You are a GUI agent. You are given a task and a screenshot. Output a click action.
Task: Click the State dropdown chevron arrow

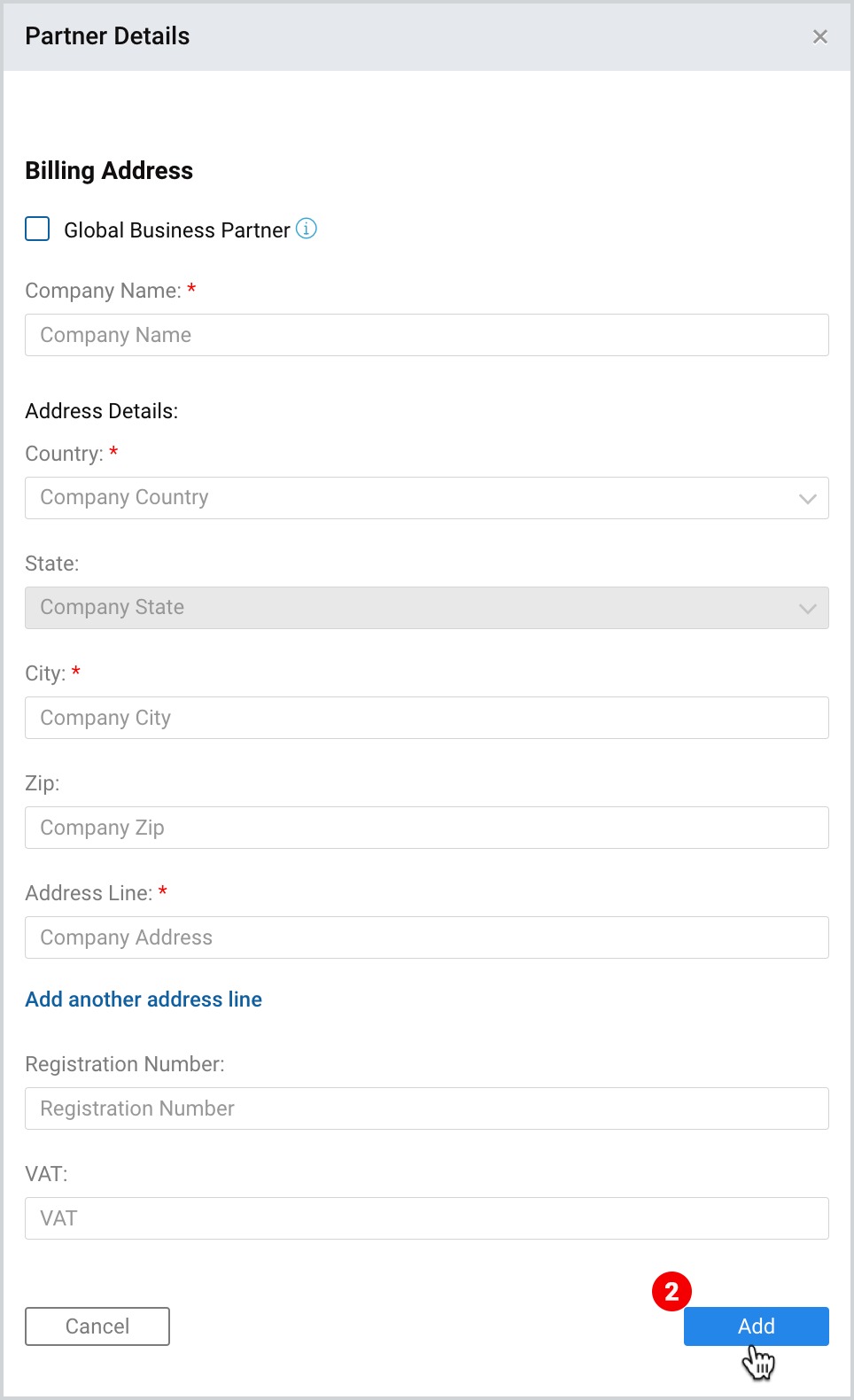(x=807, y=609)
